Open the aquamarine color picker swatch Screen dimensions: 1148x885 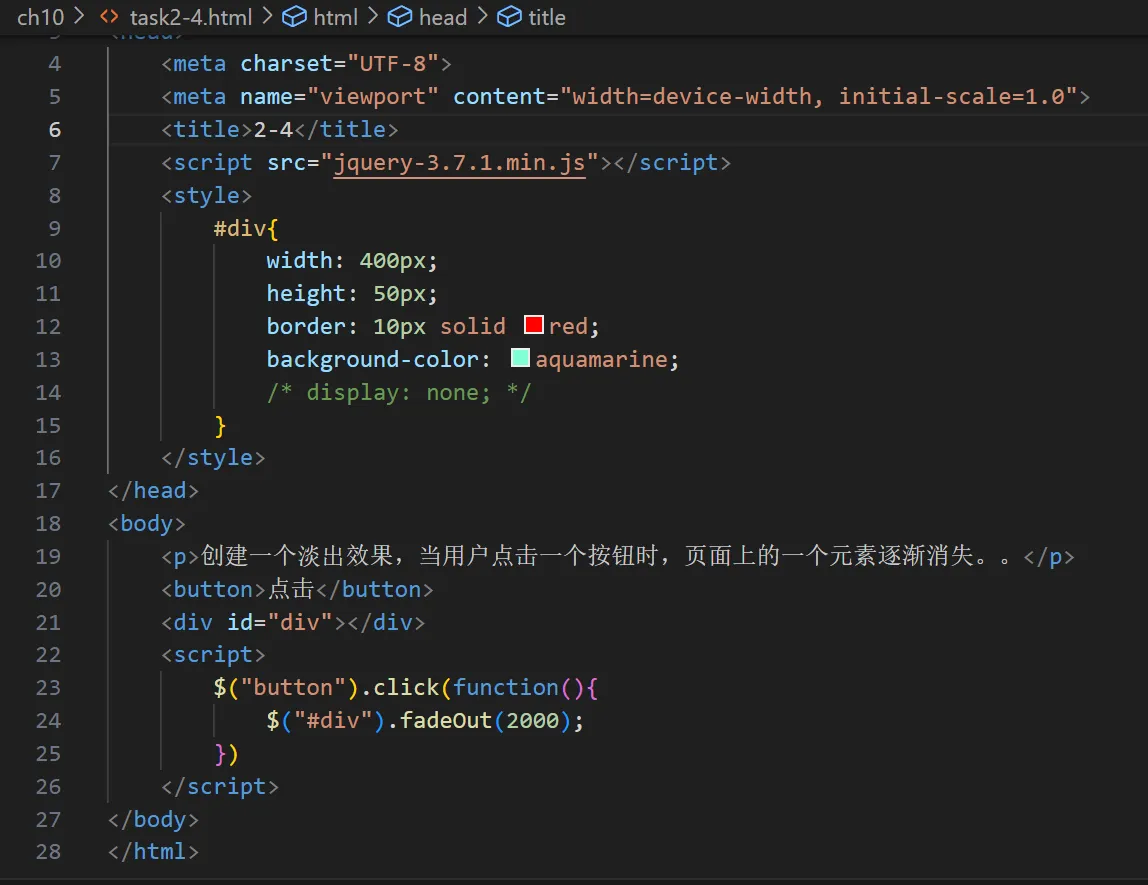pyautogui.click(x=520, y=358)
